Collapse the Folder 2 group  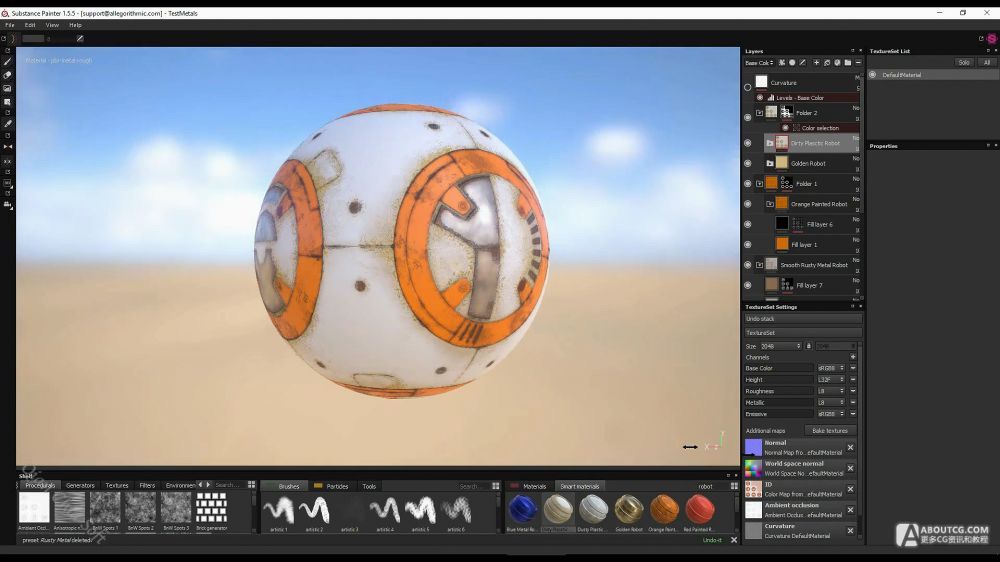760,113
